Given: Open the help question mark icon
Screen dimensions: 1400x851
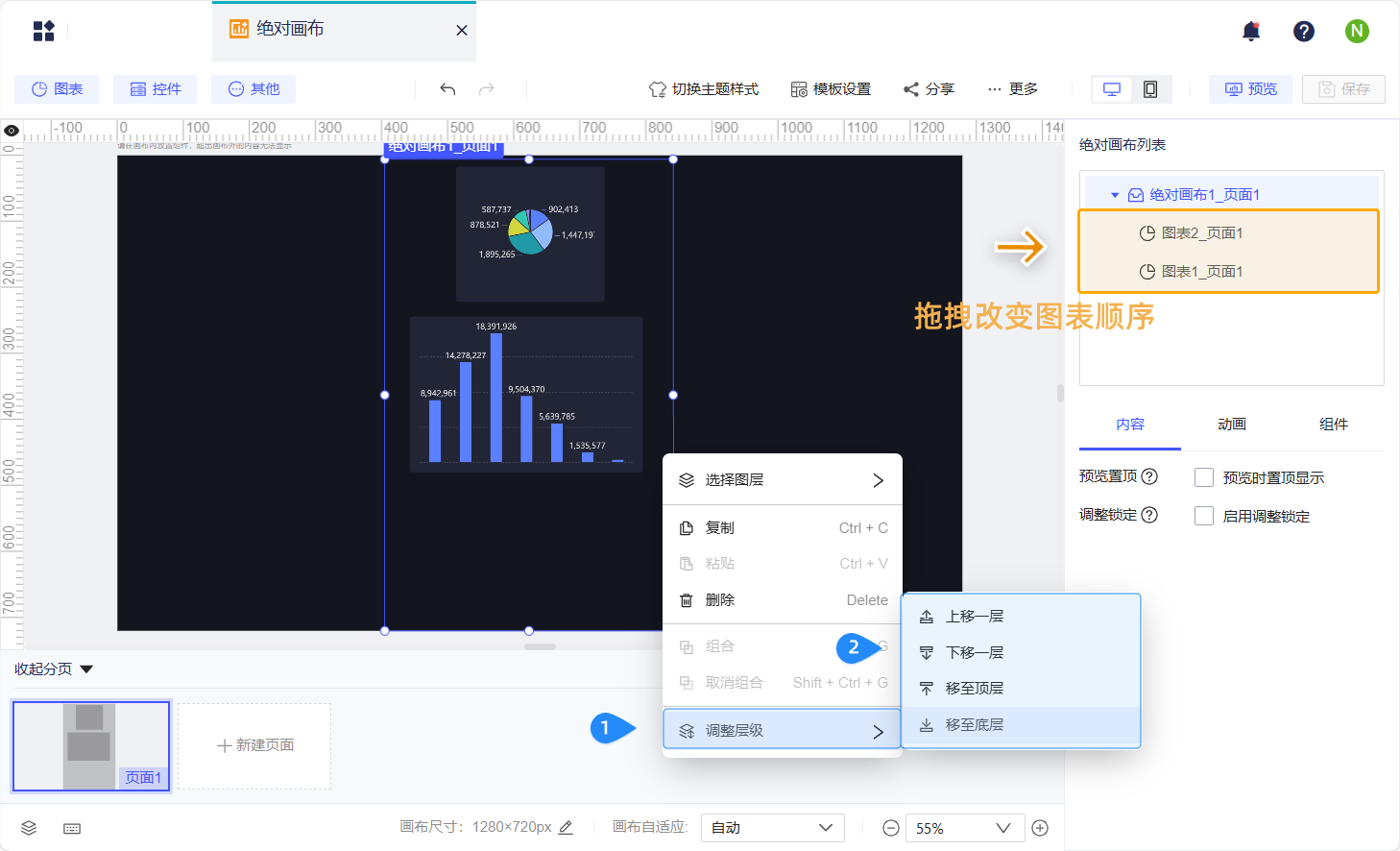Looking at the screenshot, I should (x=1304, y=32).
